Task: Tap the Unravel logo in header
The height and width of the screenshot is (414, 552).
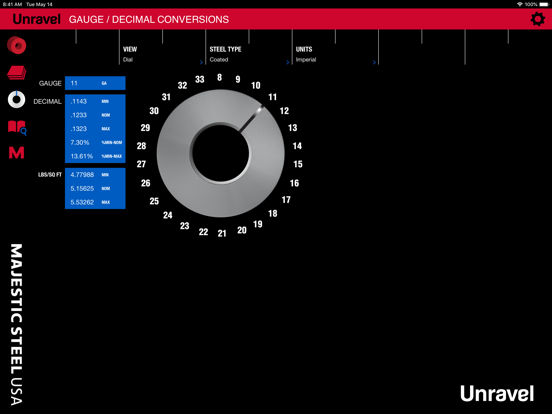Action: pos(37,19)
